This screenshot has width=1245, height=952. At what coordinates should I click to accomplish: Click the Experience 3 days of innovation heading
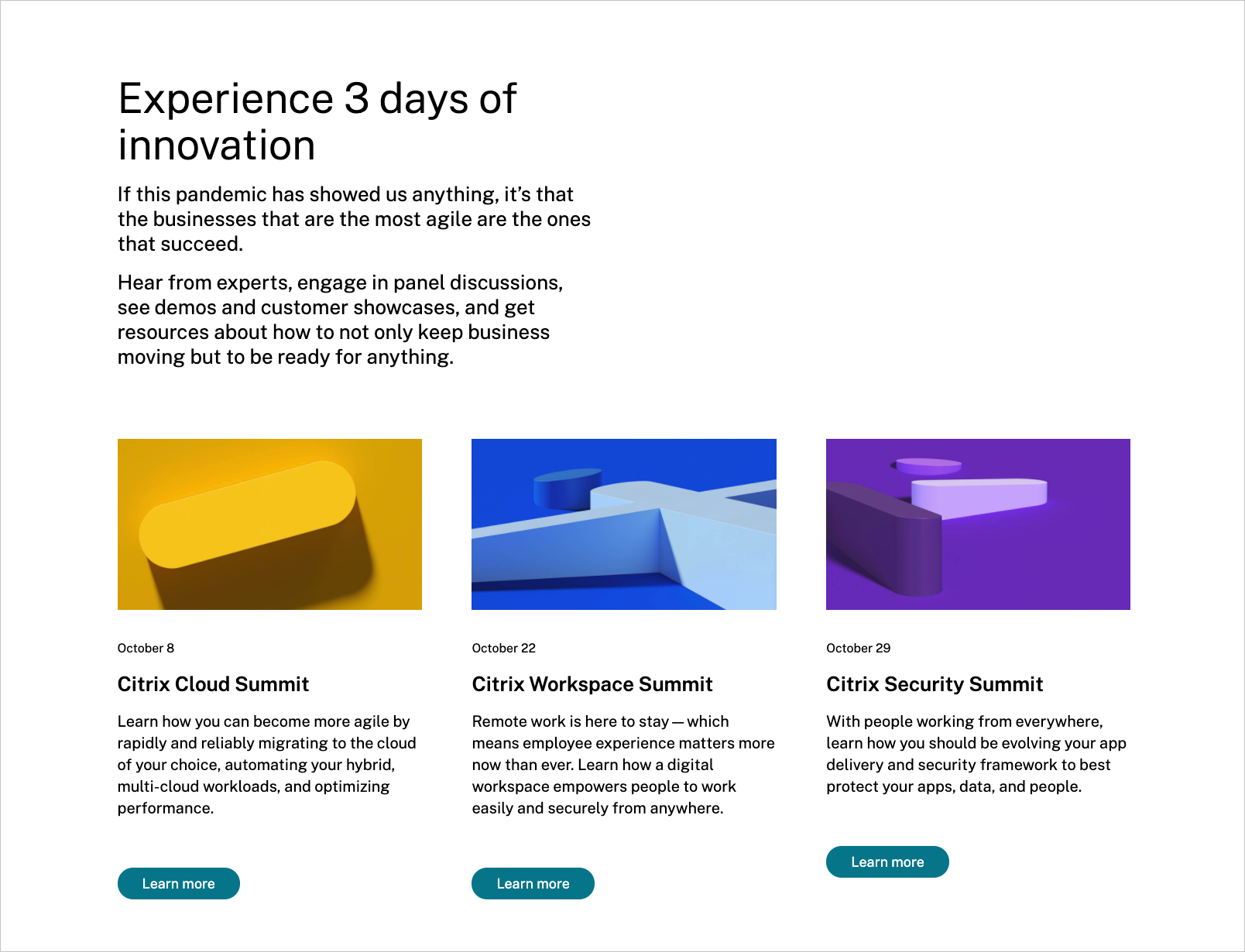317,122
